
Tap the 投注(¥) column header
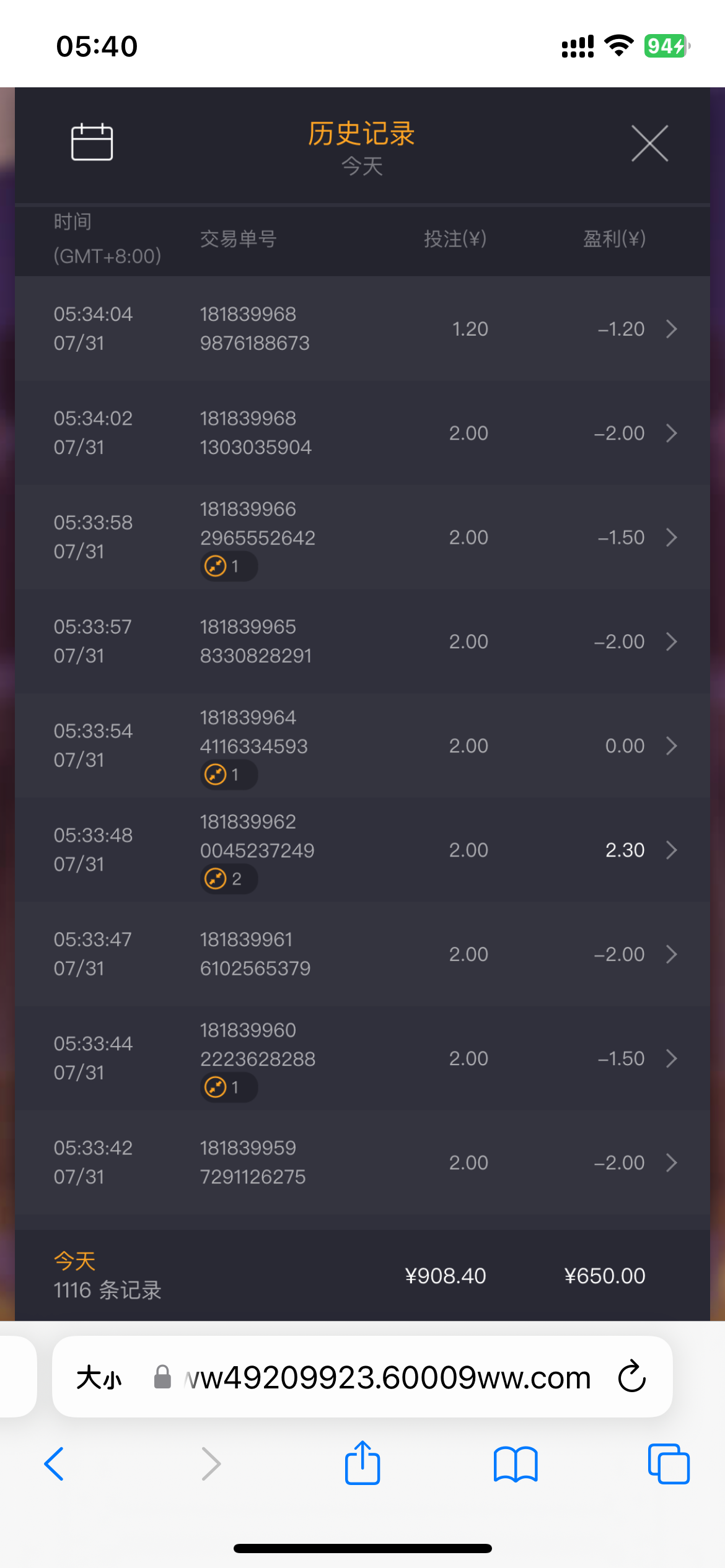(x=455, y=239)
